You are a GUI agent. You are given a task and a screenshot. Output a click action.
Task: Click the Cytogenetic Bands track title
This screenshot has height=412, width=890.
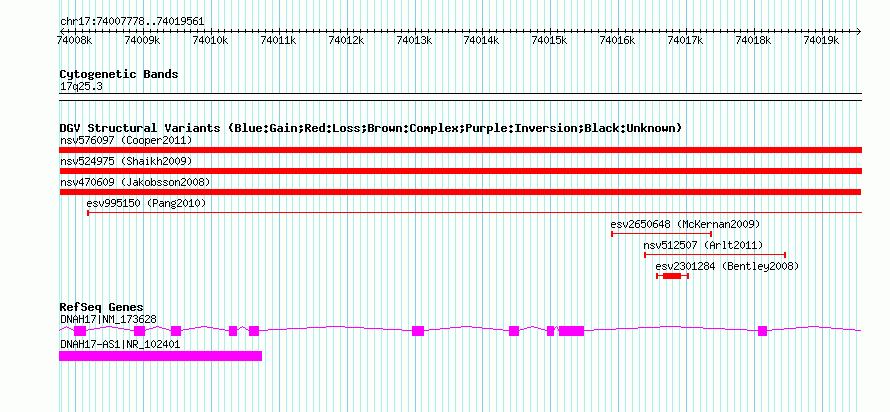[119, 74]
